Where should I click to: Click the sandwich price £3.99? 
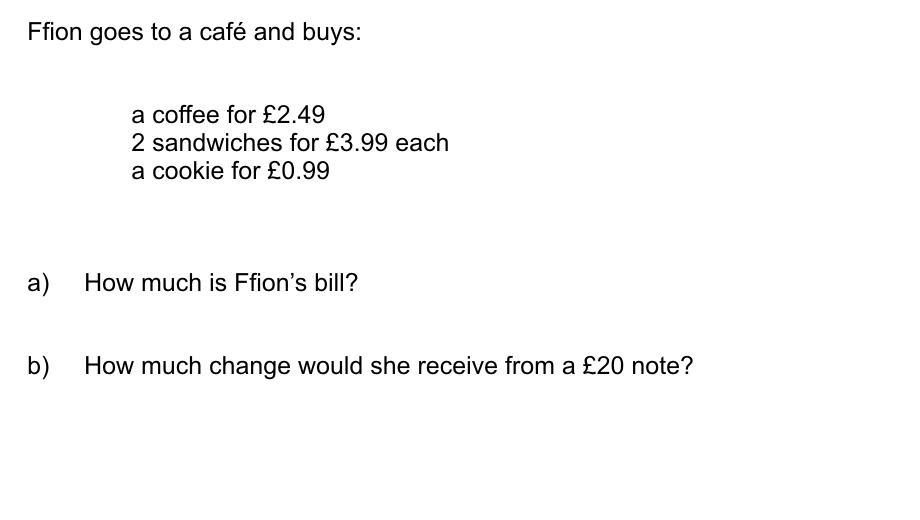pyautogui.click(x=357, y=143)
